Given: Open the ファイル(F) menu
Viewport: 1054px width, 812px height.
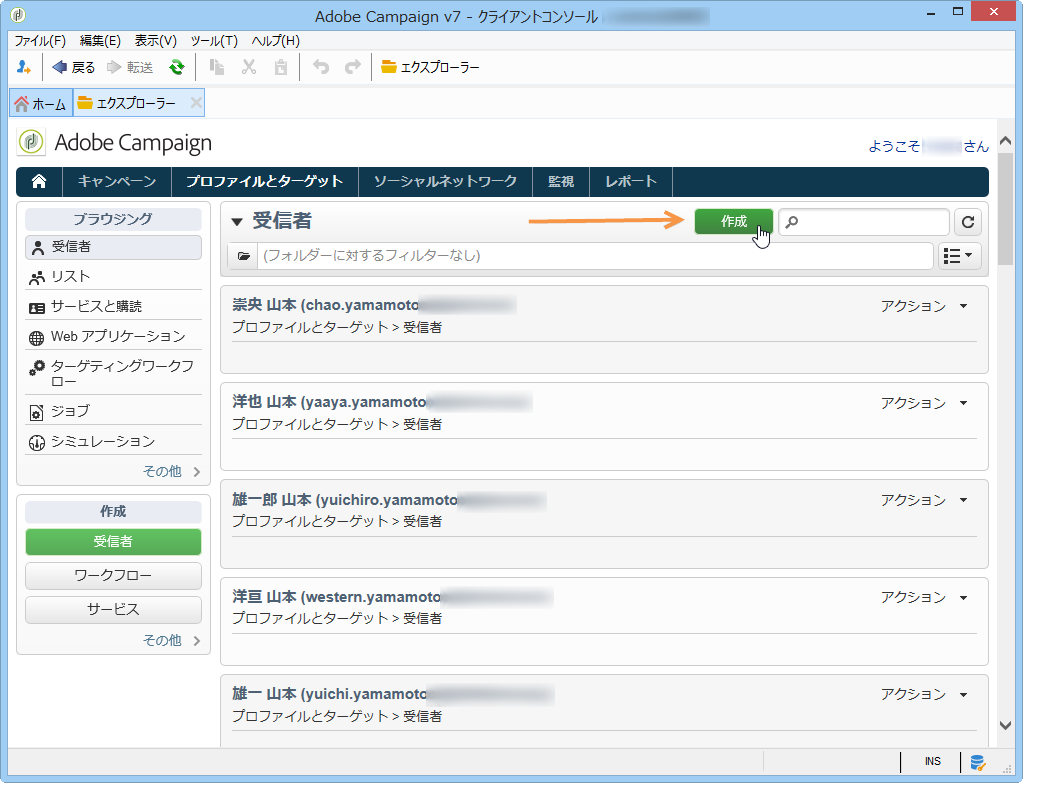Looking at the screenshot, I should (x=40, y=40).
